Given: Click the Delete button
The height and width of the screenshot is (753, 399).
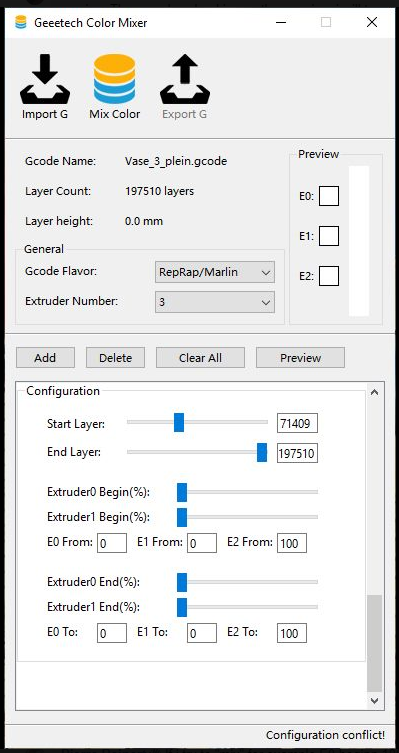Looking at the screenshot, I should tap(115, 358).
